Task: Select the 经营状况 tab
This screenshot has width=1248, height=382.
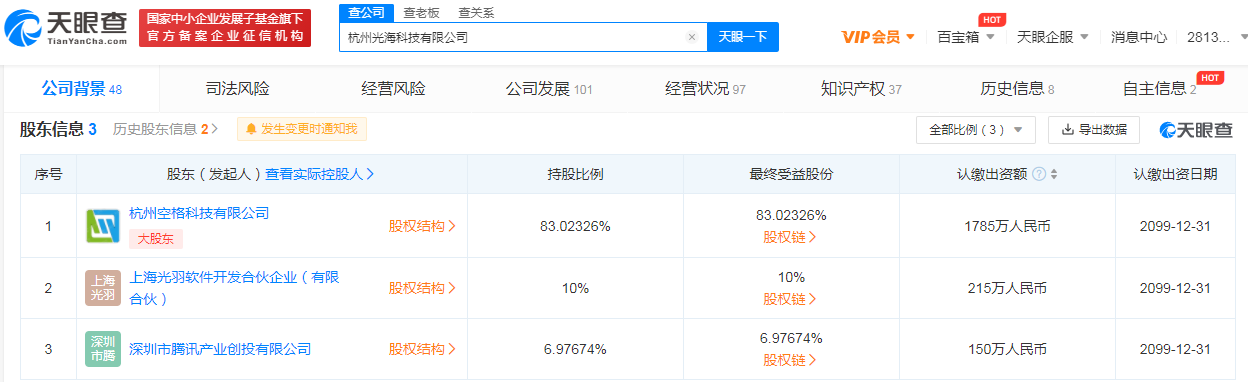Action: 705,89
